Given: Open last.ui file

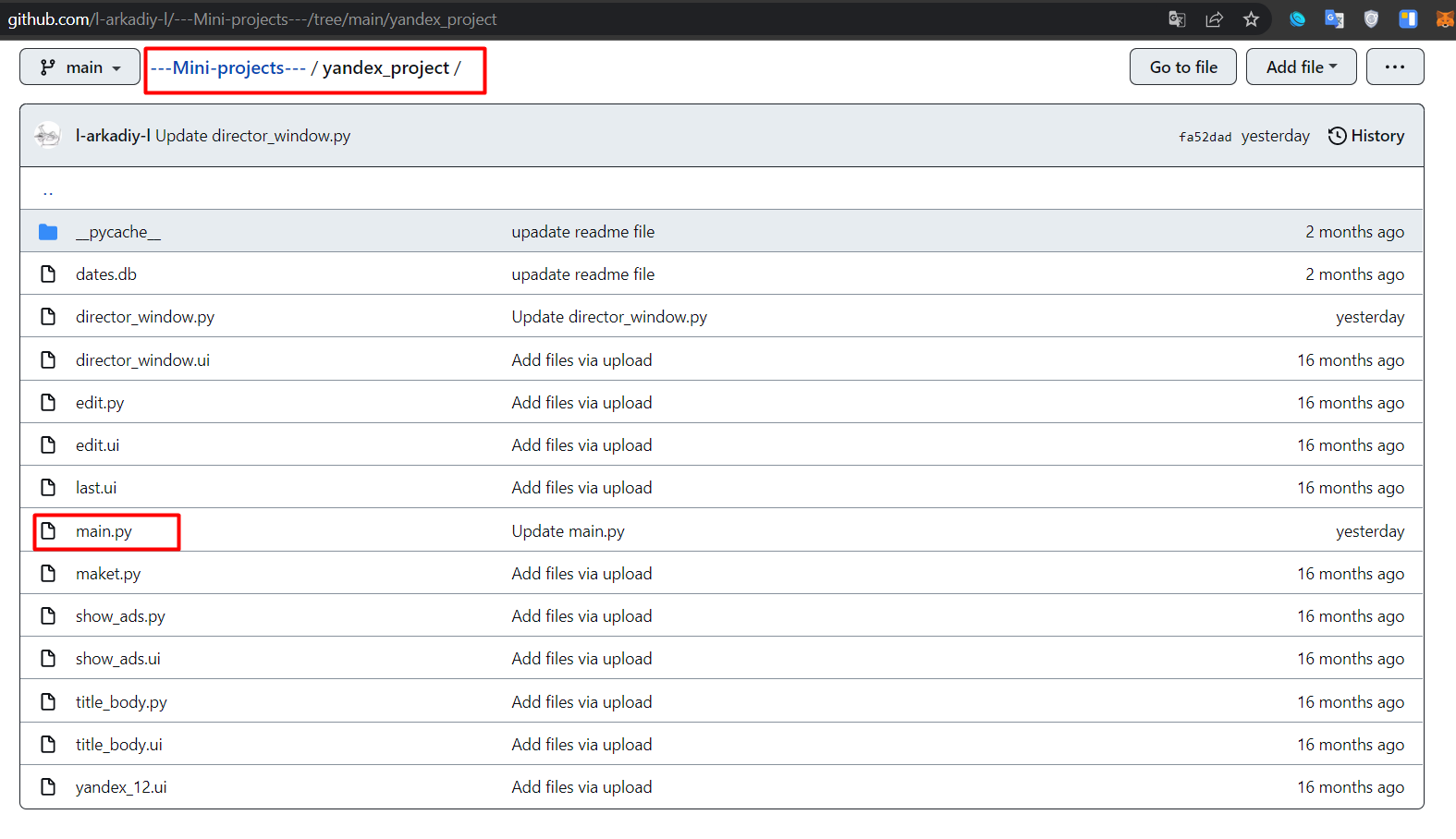Looking at the screenshot, I should click(96, 488).
